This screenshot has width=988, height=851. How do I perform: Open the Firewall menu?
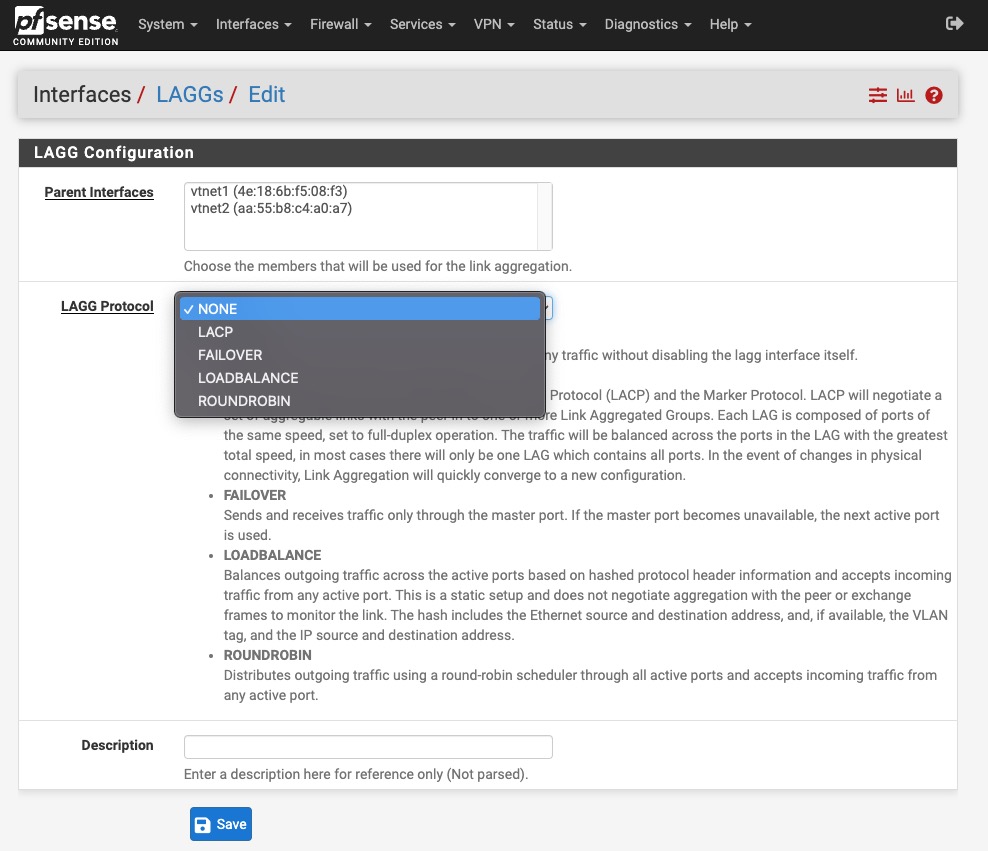click(340, 25)
